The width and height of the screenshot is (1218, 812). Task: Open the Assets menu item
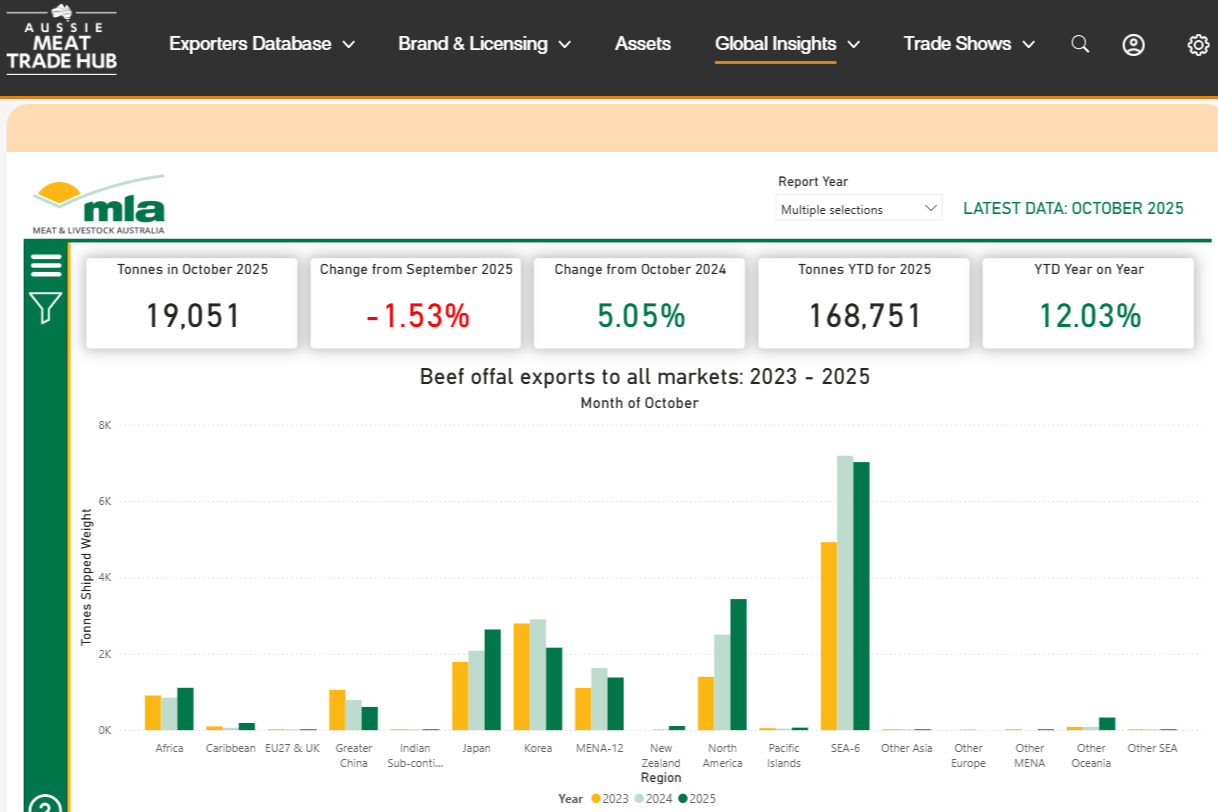[x=642, y=44]
